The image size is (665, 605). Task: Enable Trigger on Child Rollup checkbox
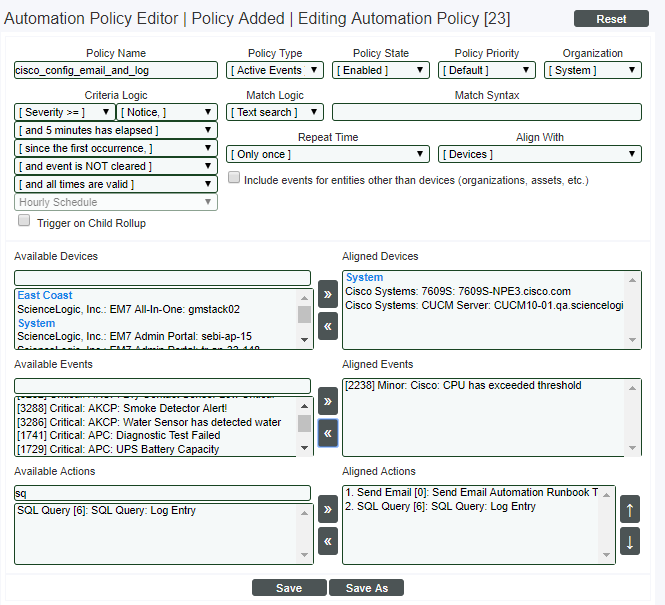pos(24,221)
